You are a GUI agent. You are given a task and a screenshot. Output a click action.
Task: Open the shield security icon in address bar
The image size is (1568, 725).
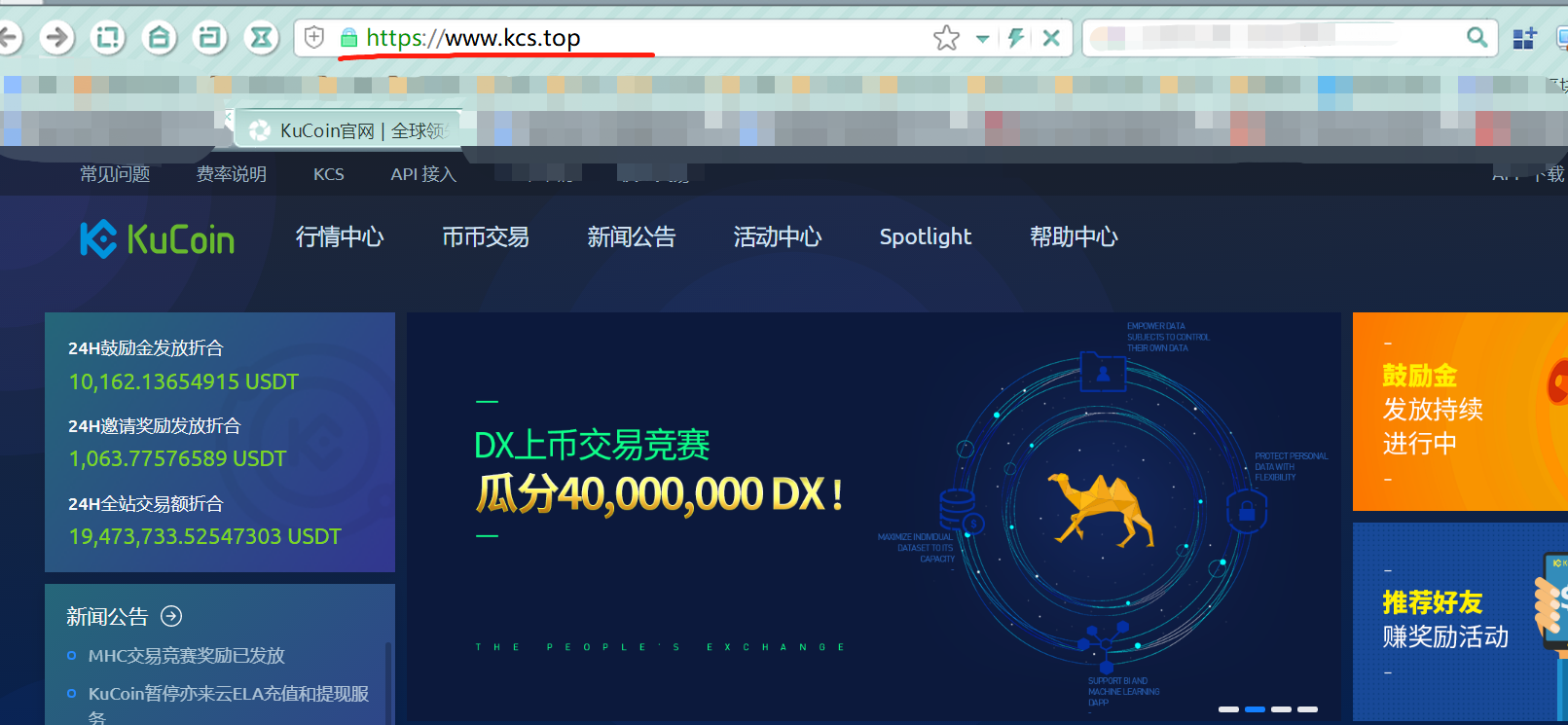click(x=313, y=38)
